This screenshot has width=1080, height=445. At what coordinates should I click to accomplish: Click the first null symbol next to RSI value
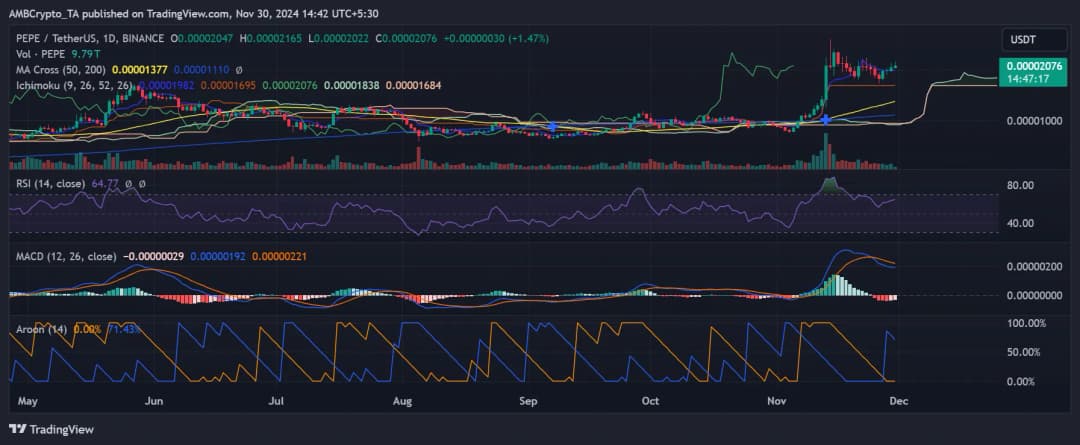pyautogui.click(x=127, y=184)
